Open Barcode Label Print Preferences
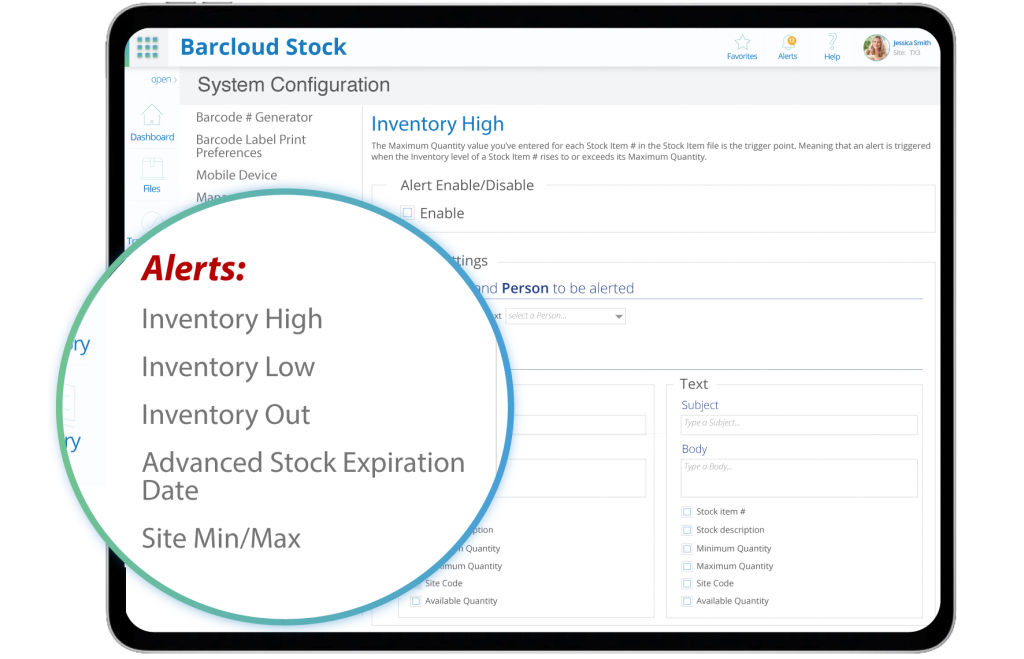Viewport: 1024px width, 659px height. pyautogui.click(x=251, y=146)
